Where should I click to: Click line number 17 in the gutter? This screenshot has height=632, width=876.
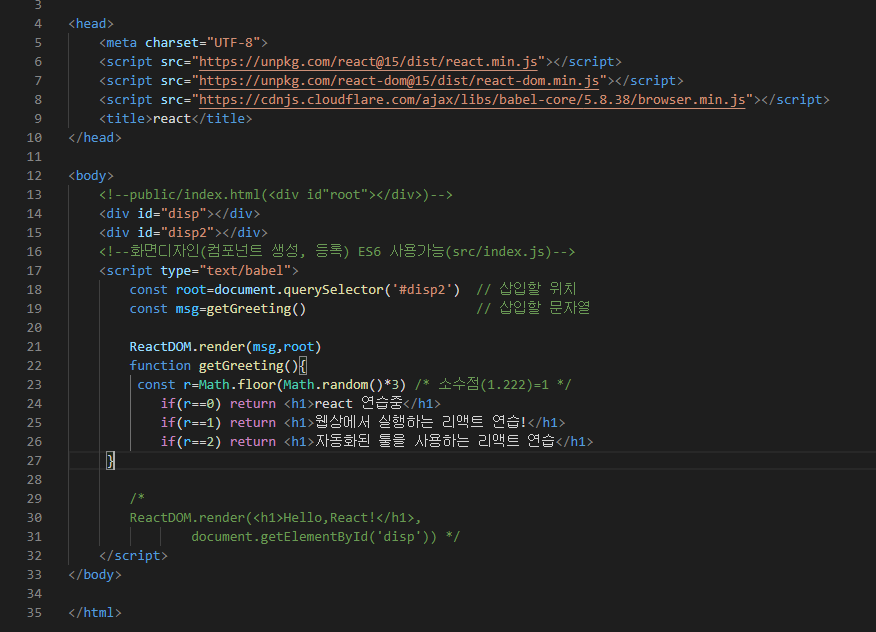[x=34, y=270]
